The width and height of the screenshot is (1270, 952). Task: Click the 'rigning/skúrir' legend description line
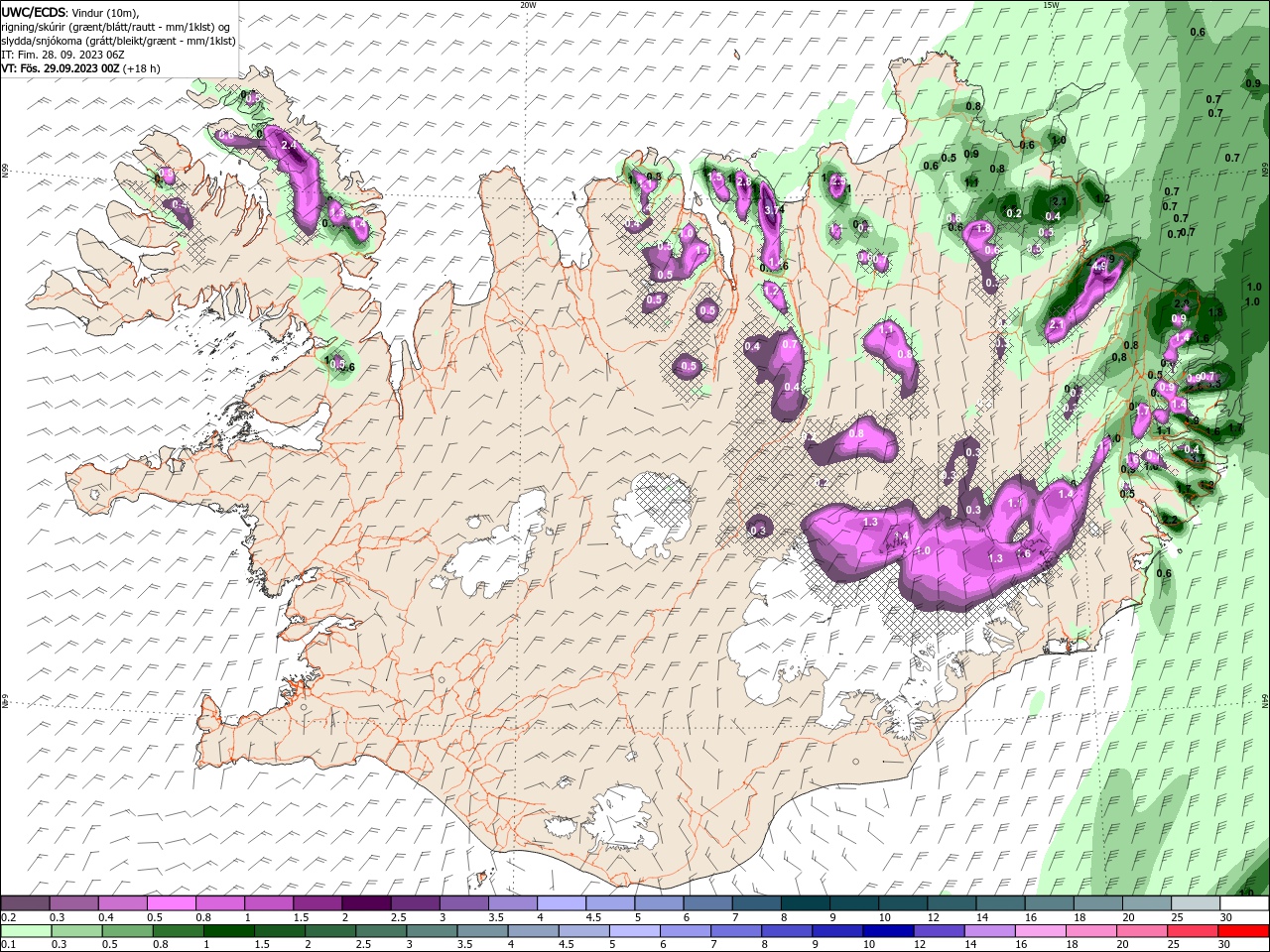coord(116,27)
